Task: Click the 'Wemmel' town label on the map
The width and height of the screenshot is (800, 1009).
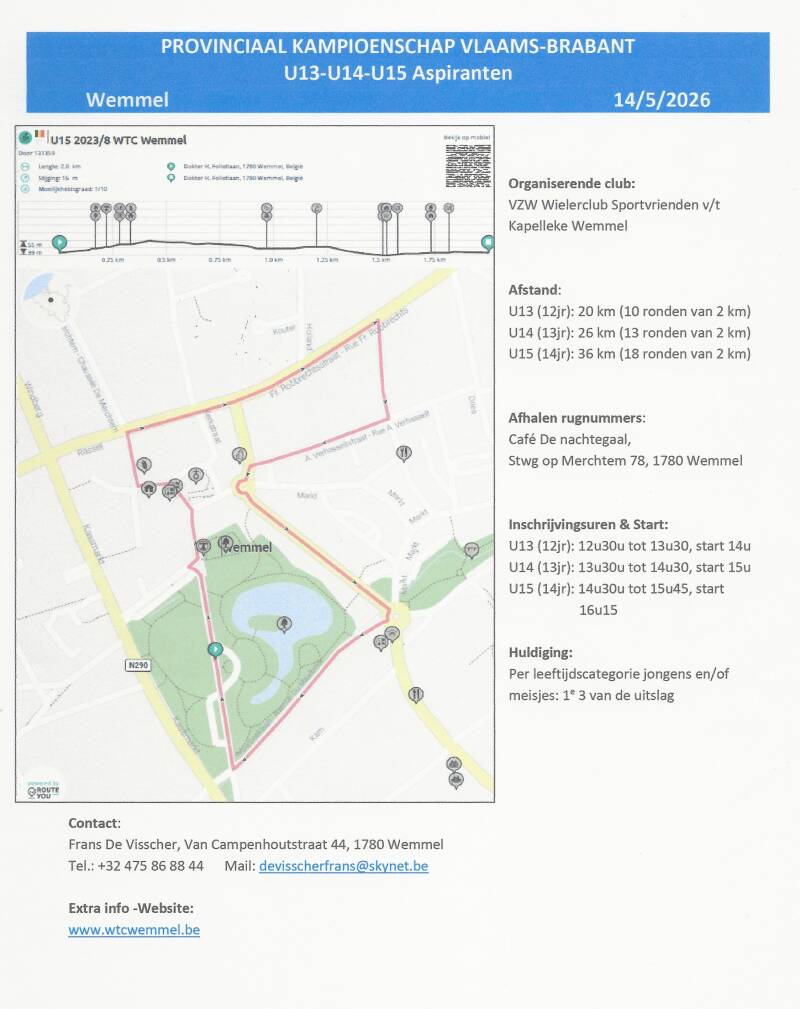Action: coord(248,548)
